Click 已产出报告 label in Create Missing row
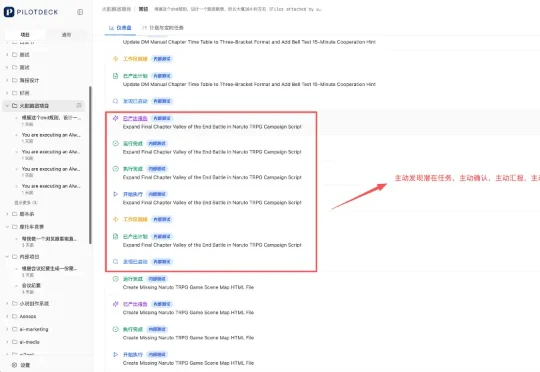Screen dimensions: 540x372 click(x=135, y=304)
